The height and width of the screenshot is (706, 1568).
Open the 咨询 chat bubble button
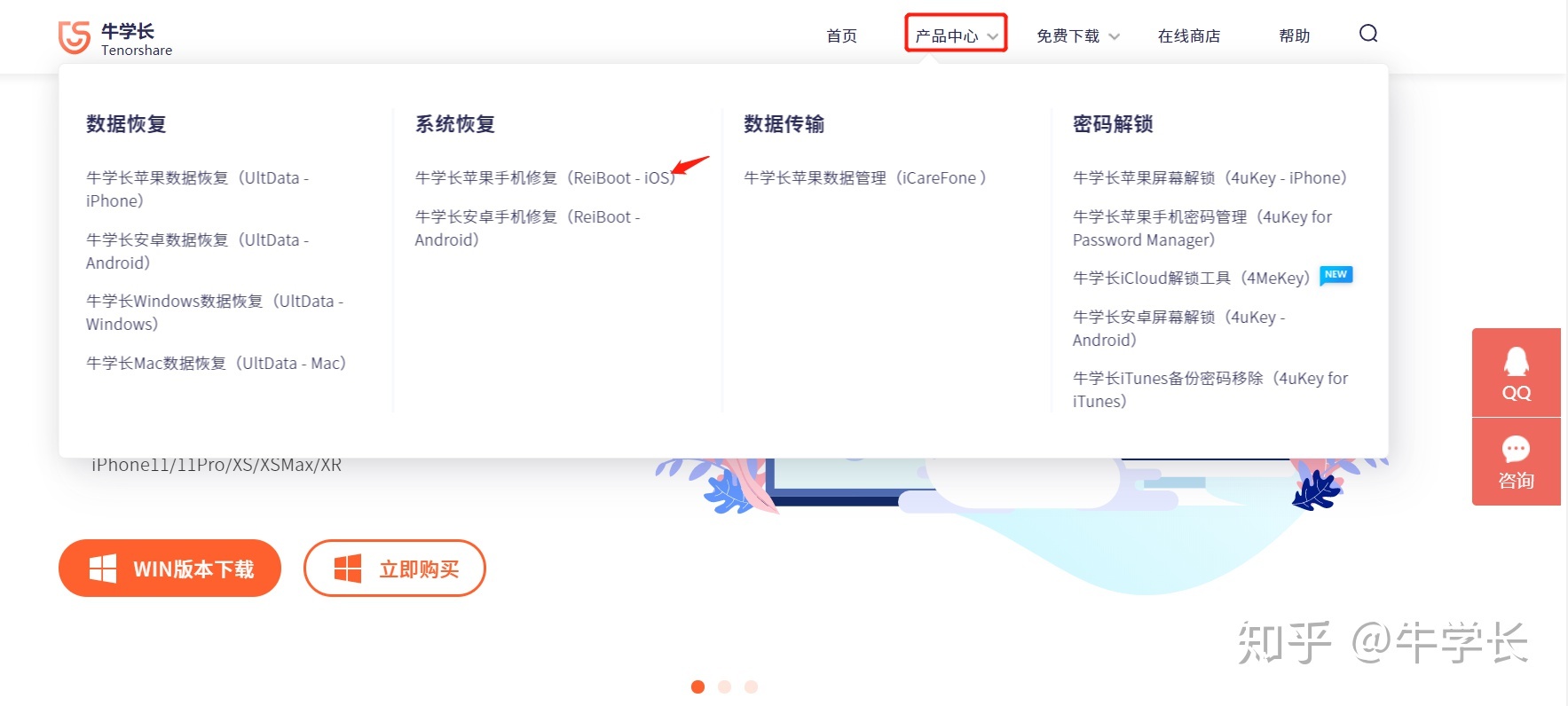point(1516,462)
